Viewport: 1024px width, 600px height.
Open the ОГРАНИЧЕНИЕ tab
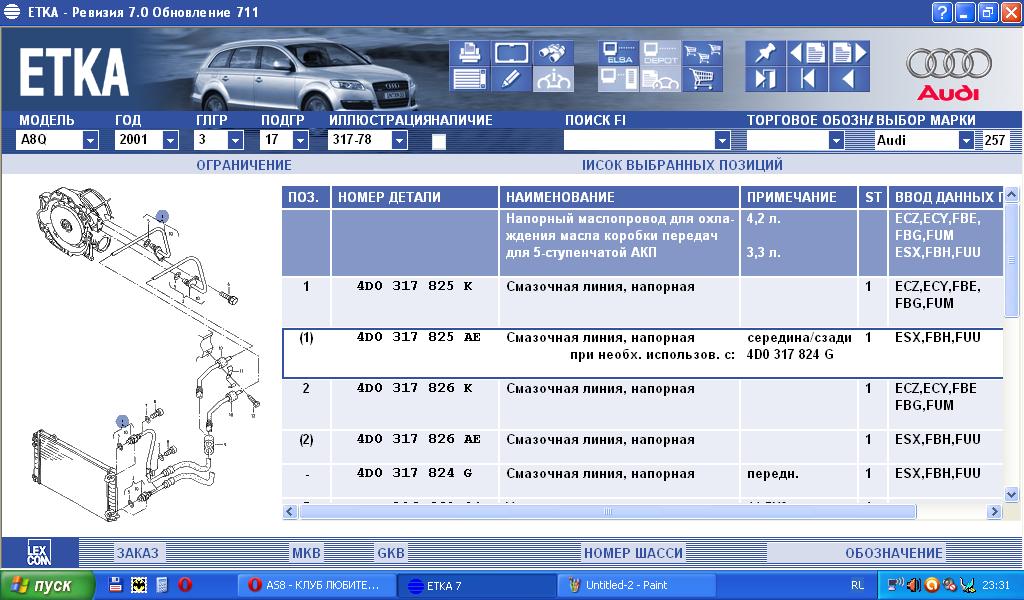click(x=243, y=165)
